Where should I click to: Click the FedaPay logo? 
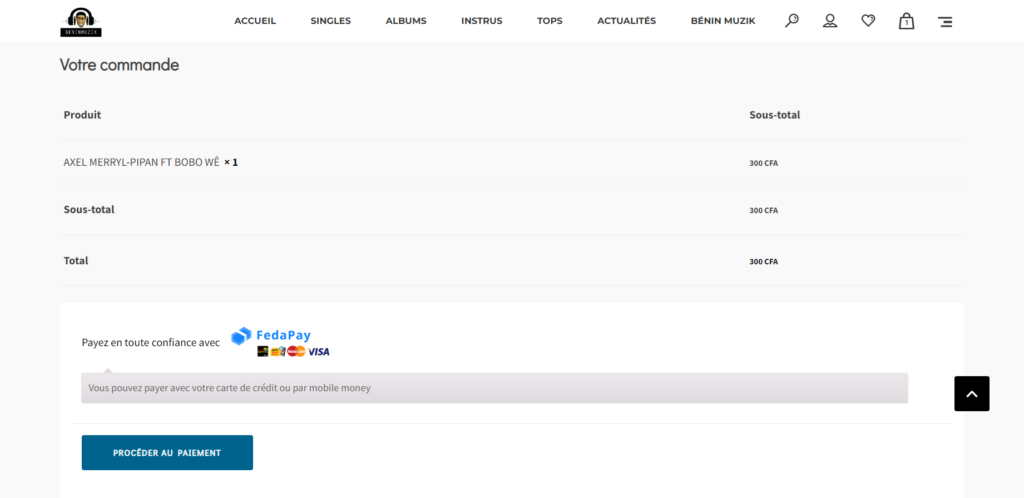point(271,335)
